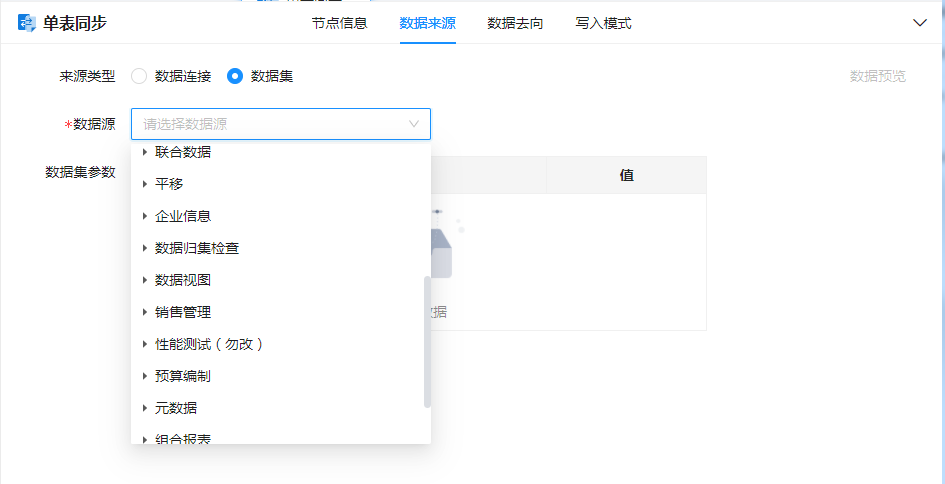Click the 单表同步 node icon
The image size is (945, 484).
tap(27, 23)
